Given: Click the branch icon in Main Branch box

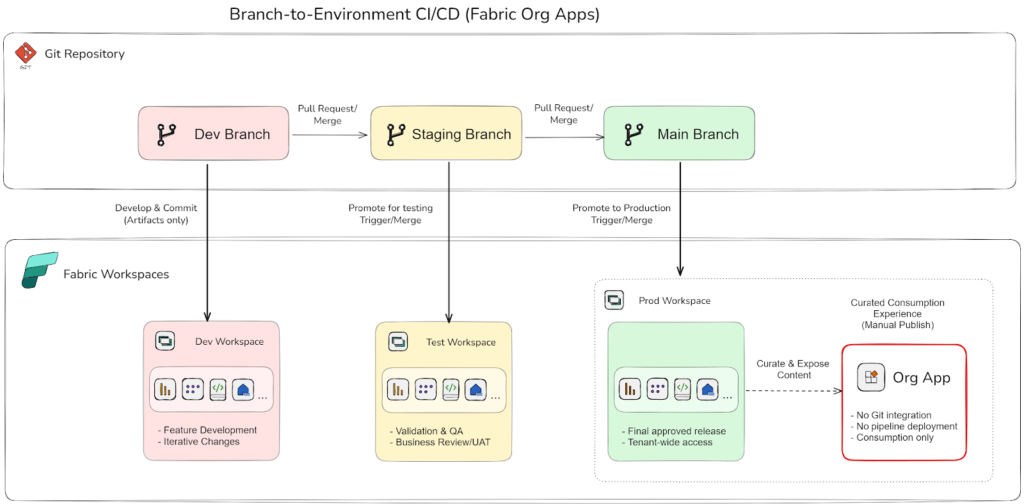Looking at the screenshot, I should (632, 134).
